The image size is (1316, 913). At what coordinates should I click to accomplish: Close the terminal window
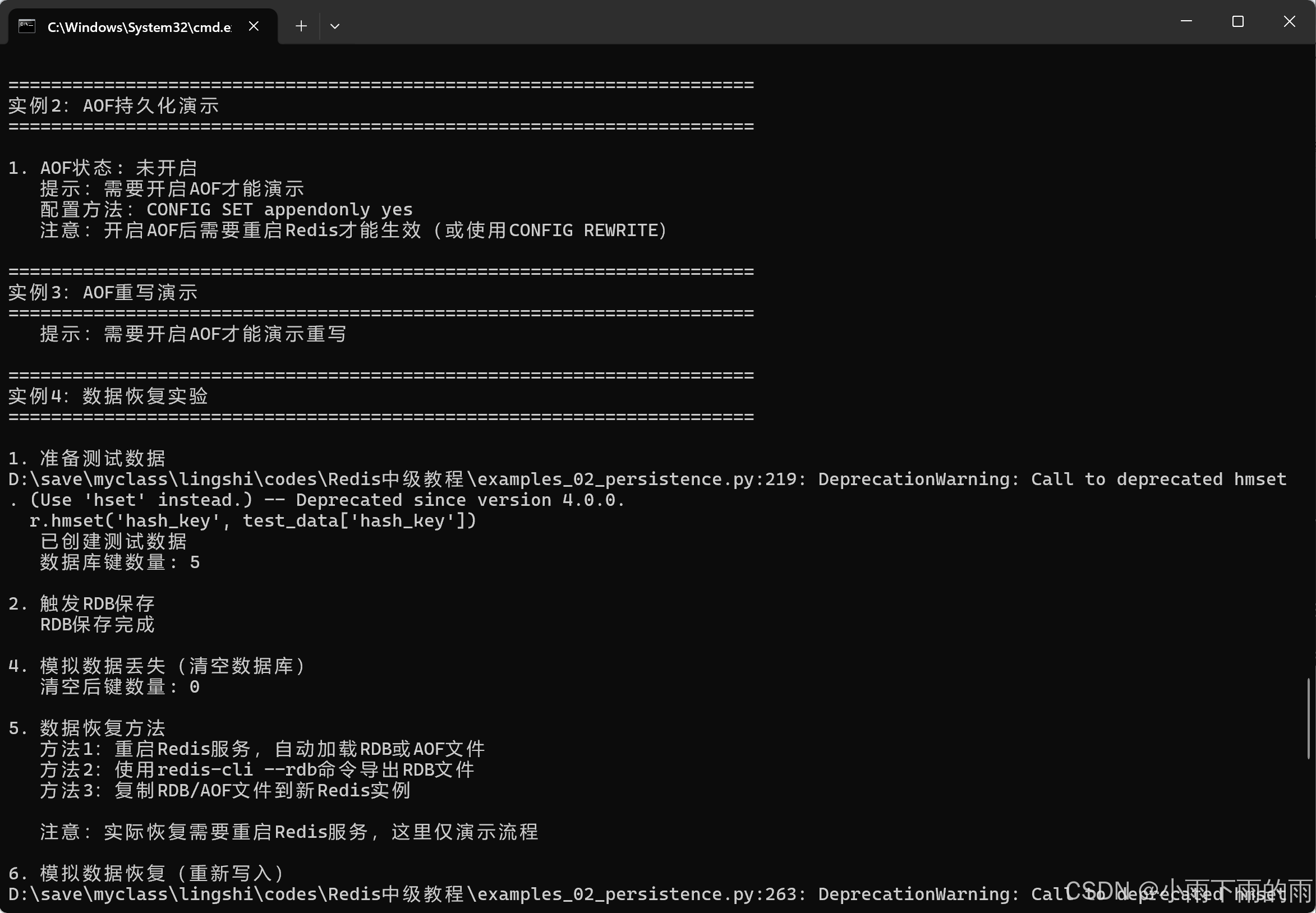[1289, 22]
